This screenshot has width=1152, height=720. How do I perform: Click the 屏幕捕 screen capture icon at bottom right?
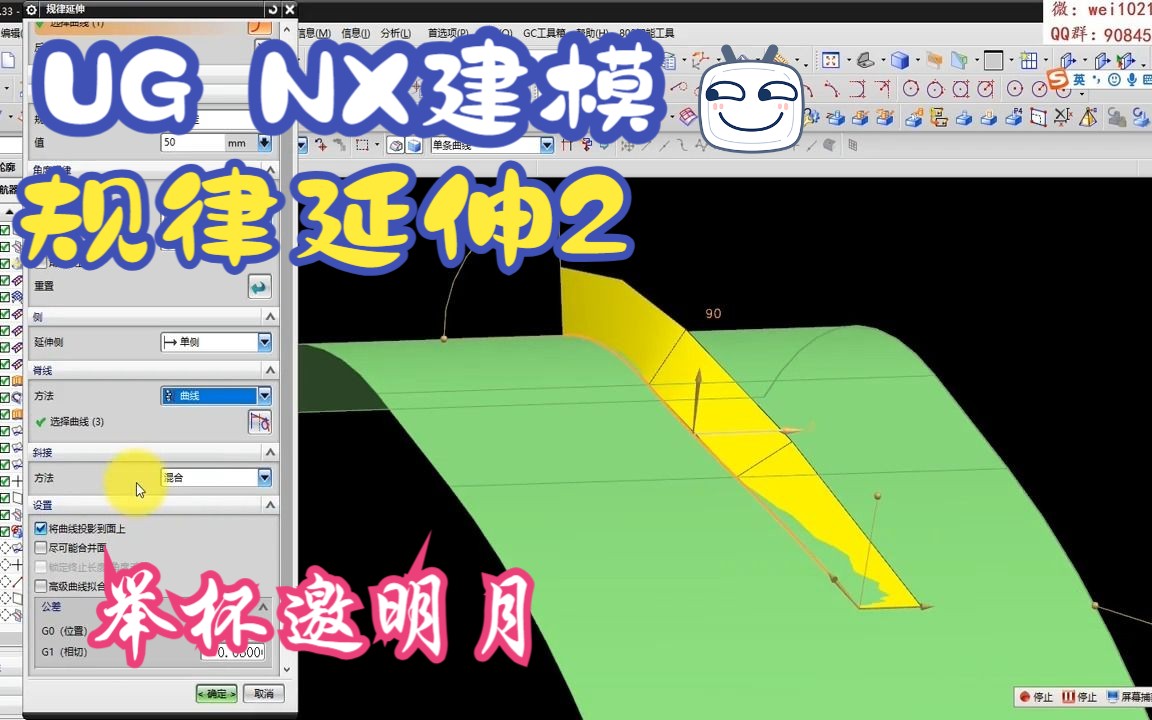coord(1113,697)
